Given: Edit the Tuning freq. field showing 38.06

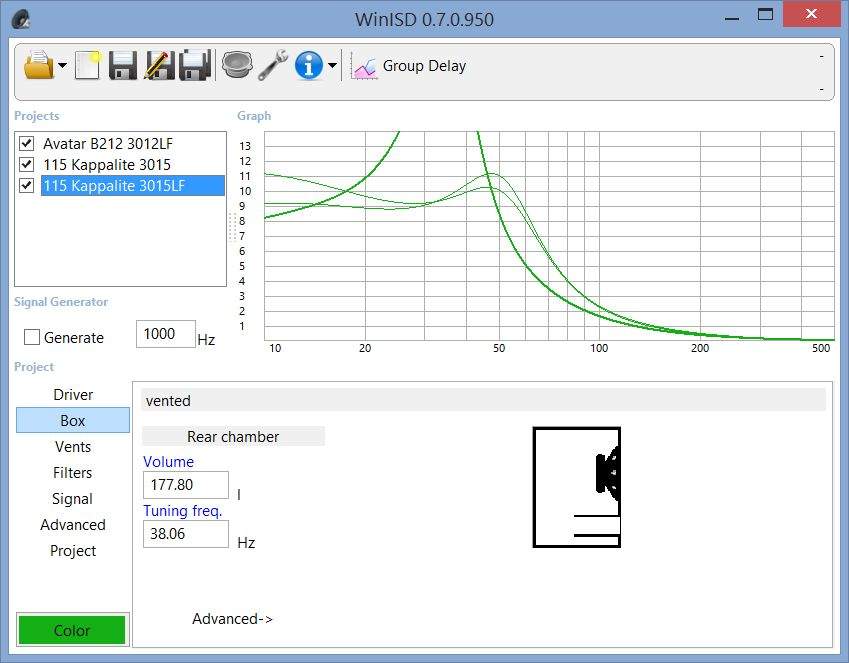Looking at the screenshot, I should click(x=186, y=534).
